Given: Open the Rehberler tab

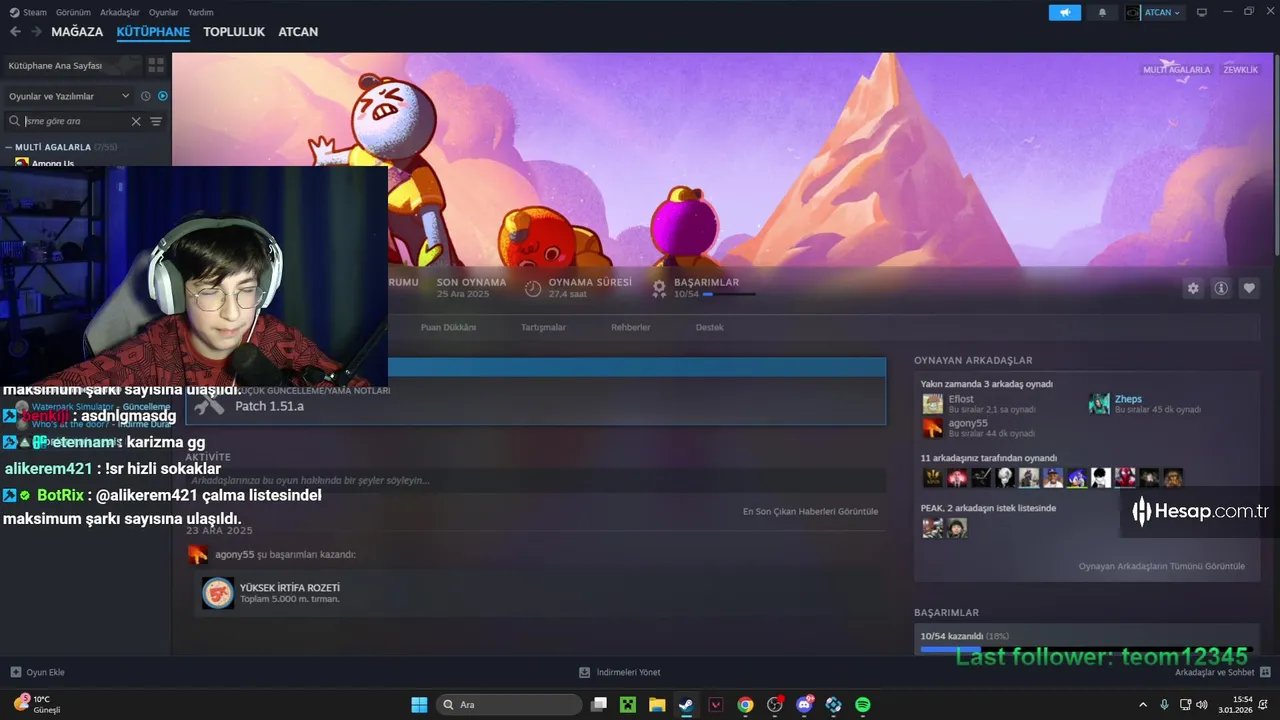Looking at the screenshot, I should click(x=631, y=327).
